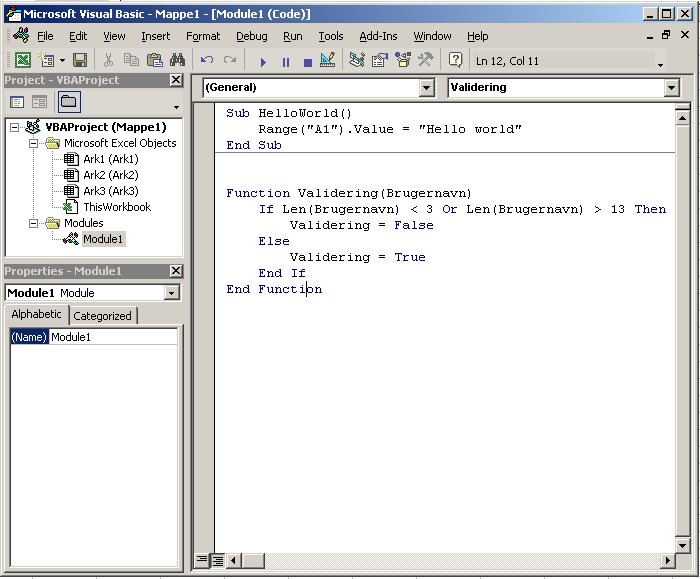Click the (Name) property value field
Image resolution: width=700 pixels, height=579 pixels.
point(112,338)
